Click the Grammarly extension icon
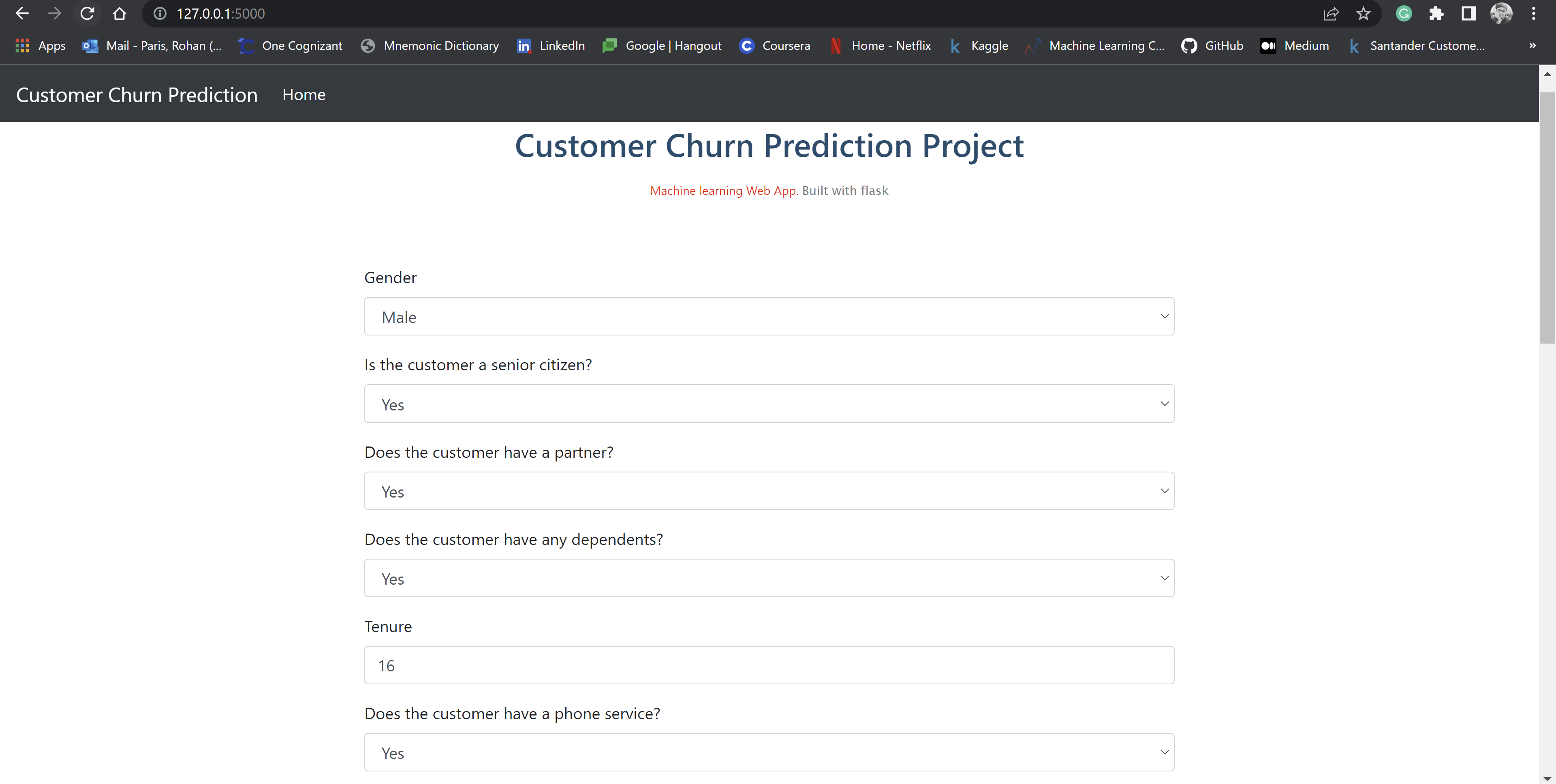The width and height of the screenshot is (1556, 784). 1404,13
